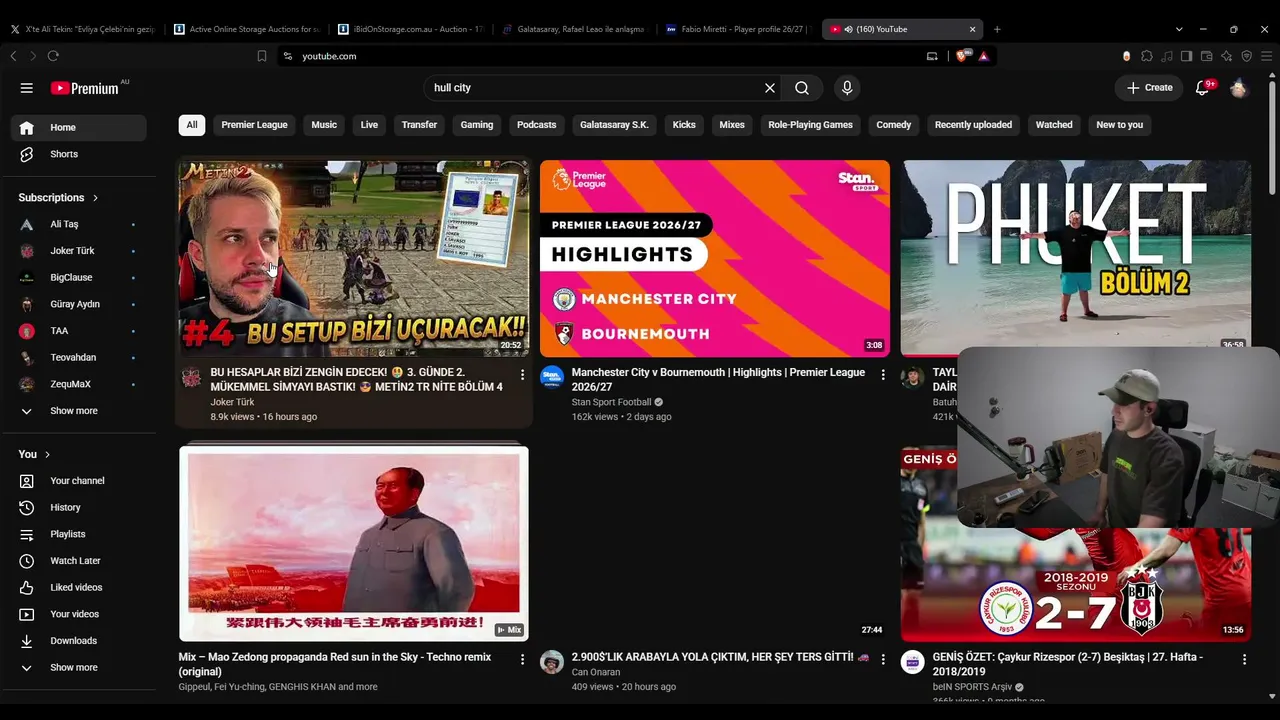Select the Podcasts filter chip
This screenshot has width=1280, height=720.
pos(537,125)
